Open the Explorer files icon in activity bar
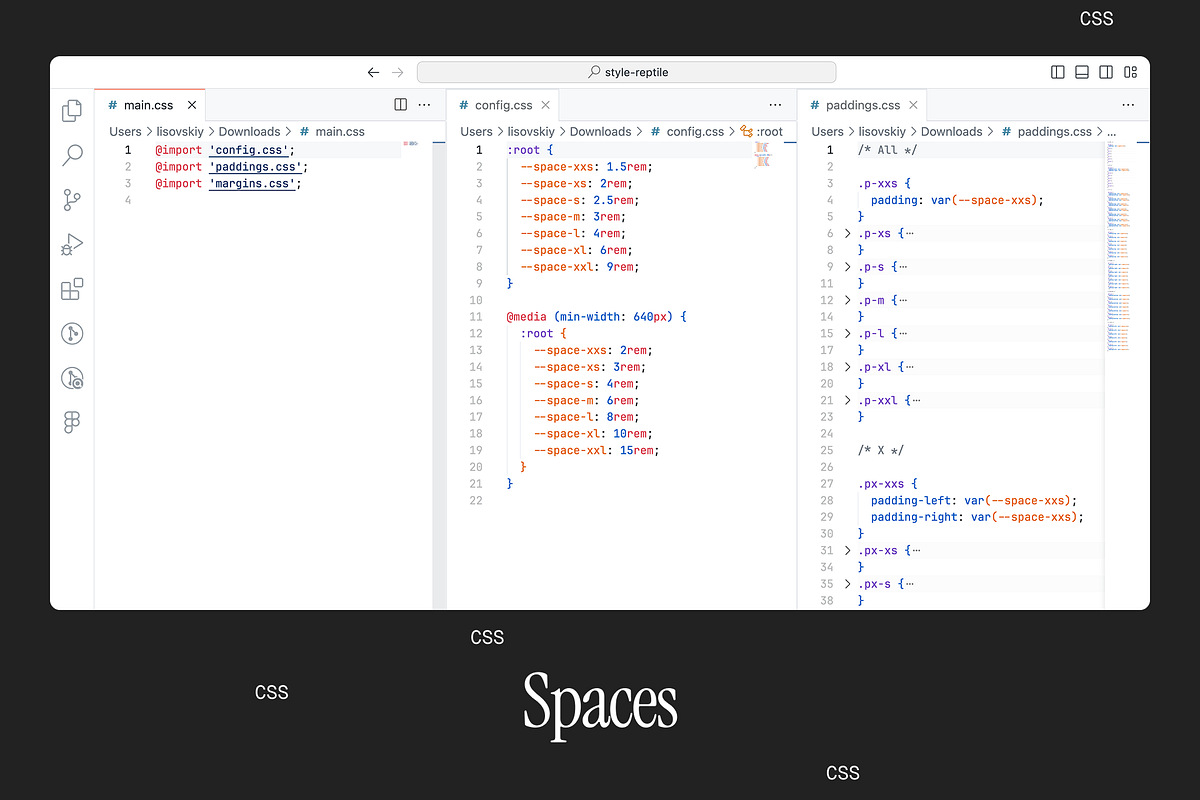The width and height of the screenshot is (1200, 800). click(x=72, y=111)
